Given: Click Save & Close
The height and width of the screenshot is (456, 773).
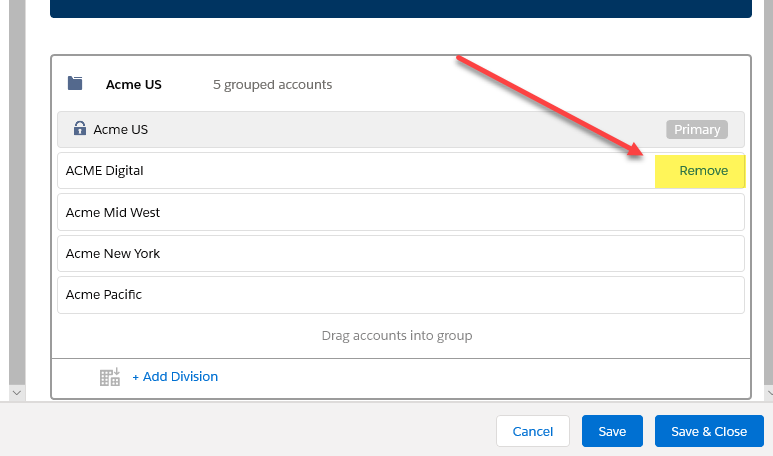Looking at the screenshot, I should 709,431.
